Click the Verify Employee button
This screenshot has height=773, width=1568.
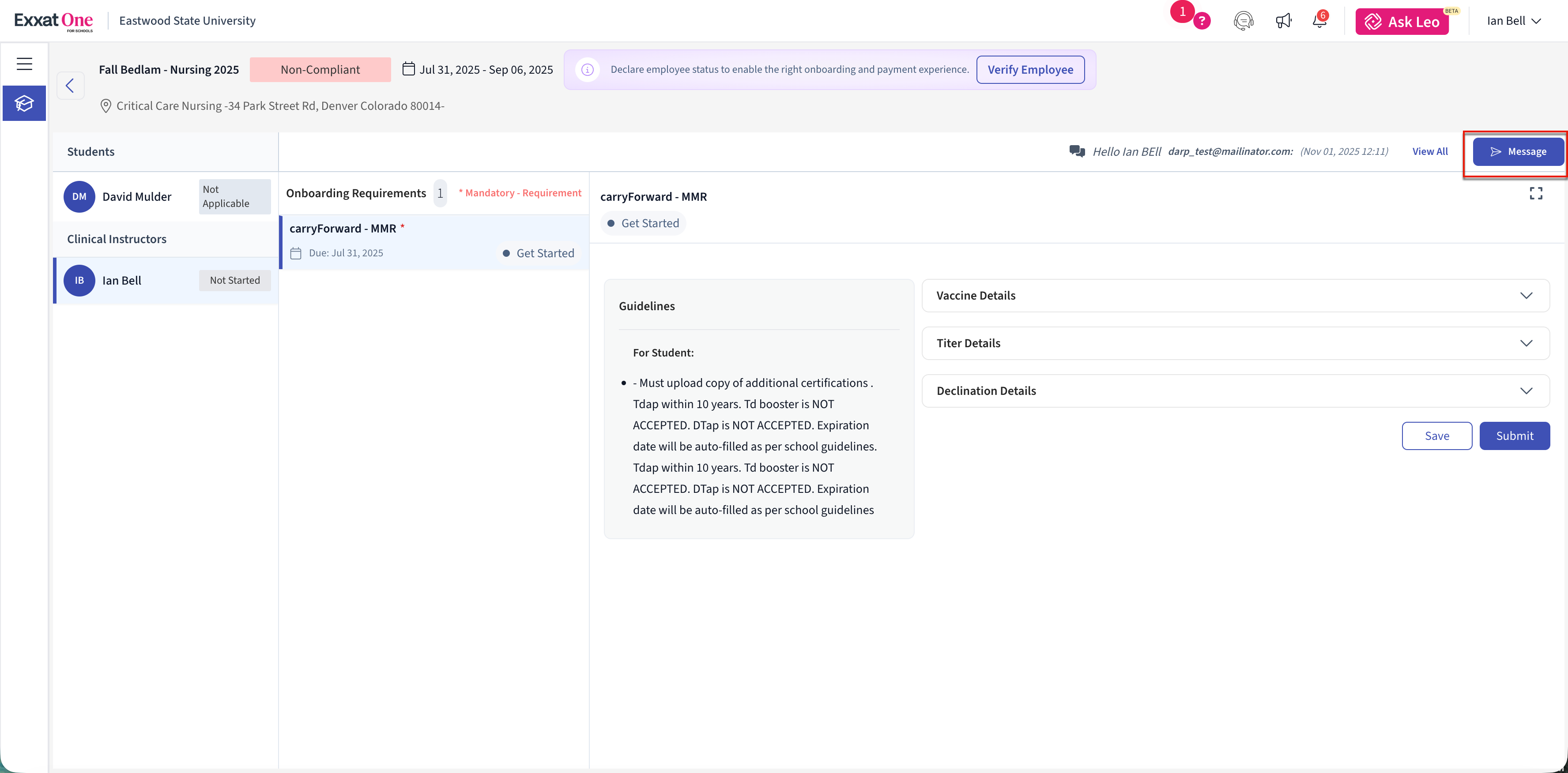click(x=1030, y=69)
